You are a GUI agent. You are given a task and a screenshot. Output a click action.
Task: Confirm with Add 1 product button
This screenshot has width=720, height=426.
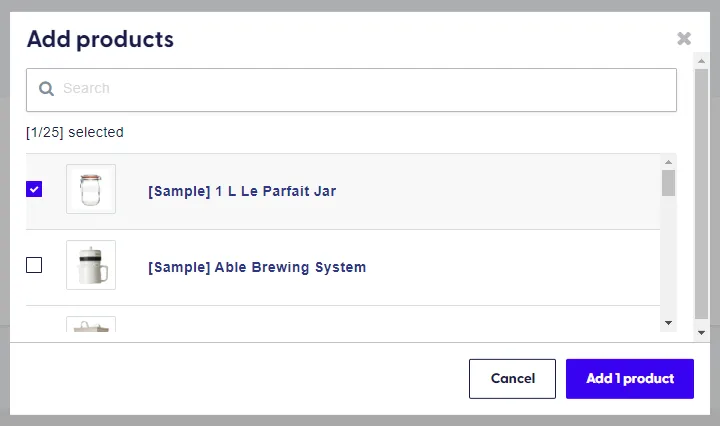tap(630, 379)
